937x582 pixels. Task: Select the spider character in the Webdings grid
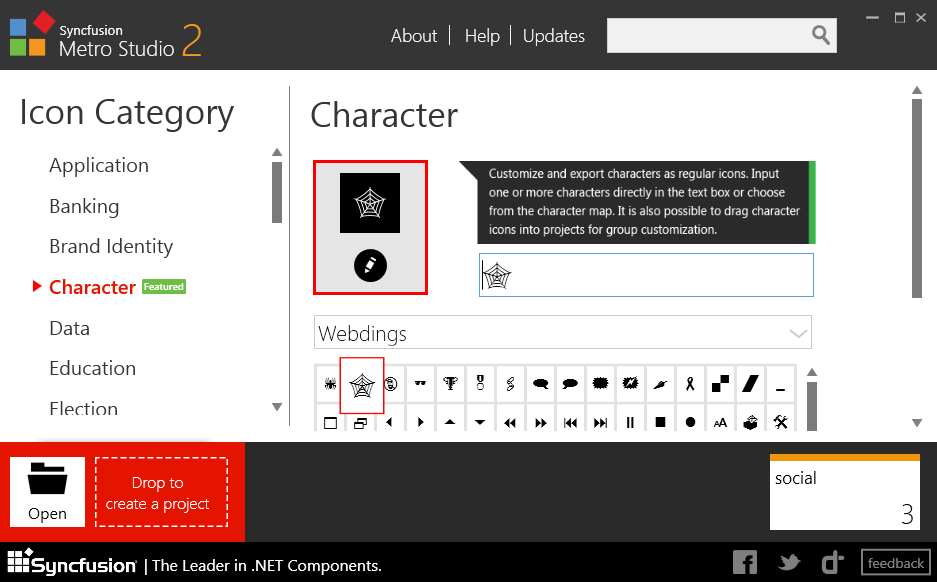[330, 384]
